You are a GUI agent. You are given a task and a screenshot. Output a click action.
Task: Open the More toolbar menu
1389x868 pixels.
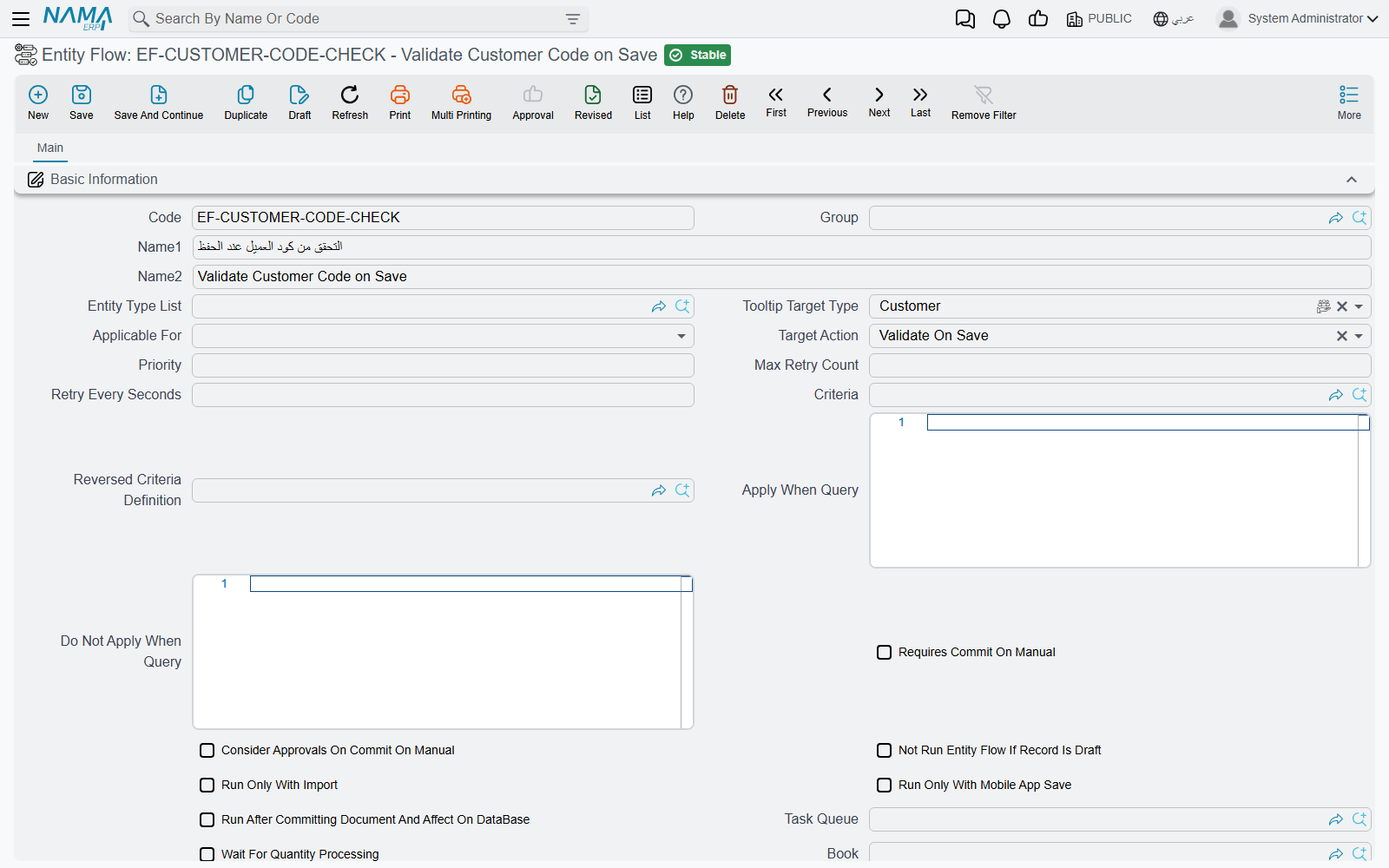coord(1349,102)
